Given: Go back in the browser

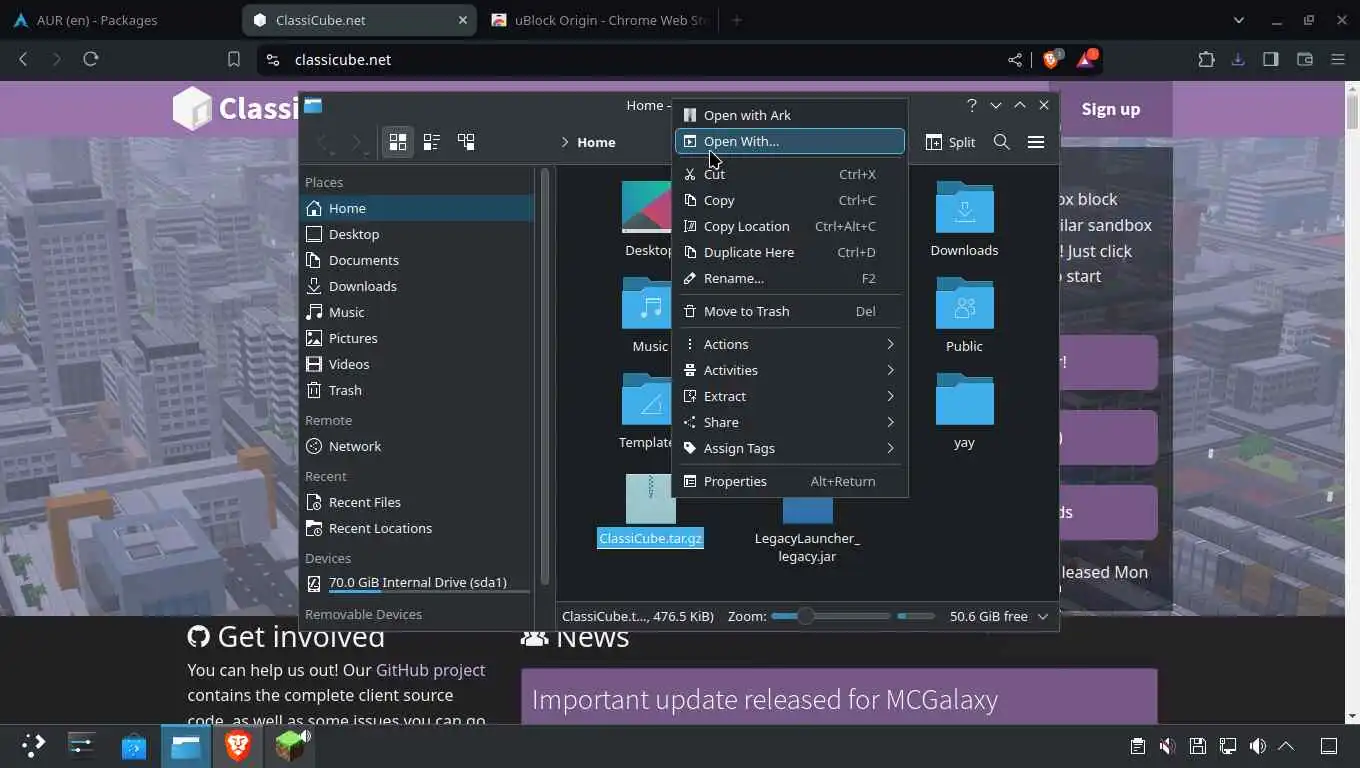Looking at the screenshot, I should tap(24, 59).
